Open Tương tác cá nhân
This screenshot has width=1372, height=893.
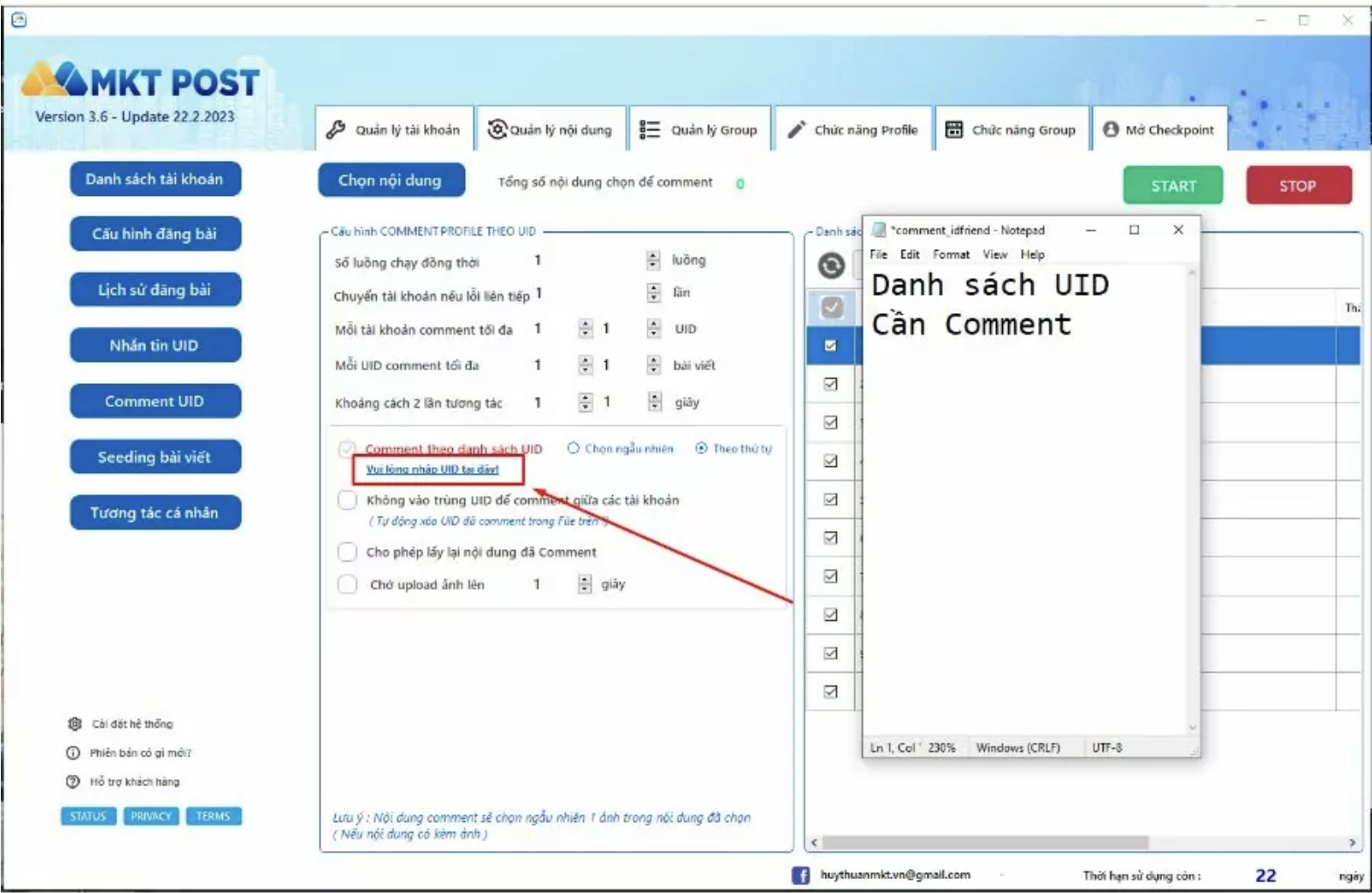point(155,513)
